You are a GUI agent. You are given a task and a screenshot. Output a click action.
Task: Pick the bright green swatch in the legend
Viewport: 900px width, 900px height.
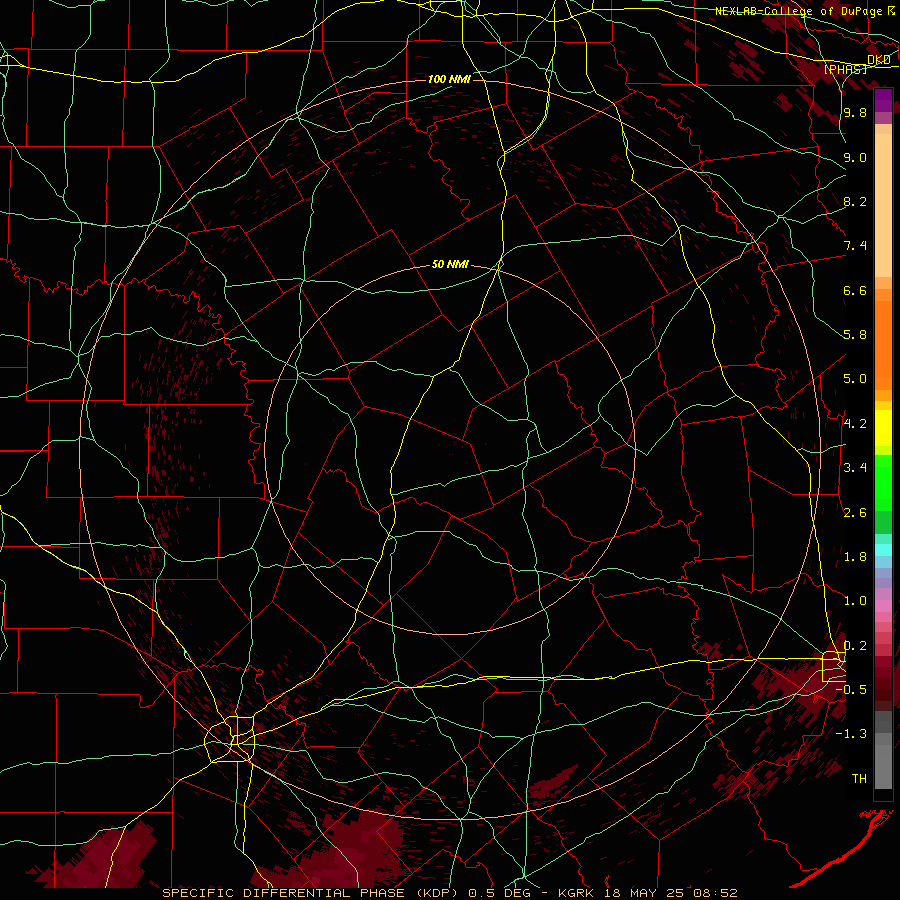[x=883, y=482]
